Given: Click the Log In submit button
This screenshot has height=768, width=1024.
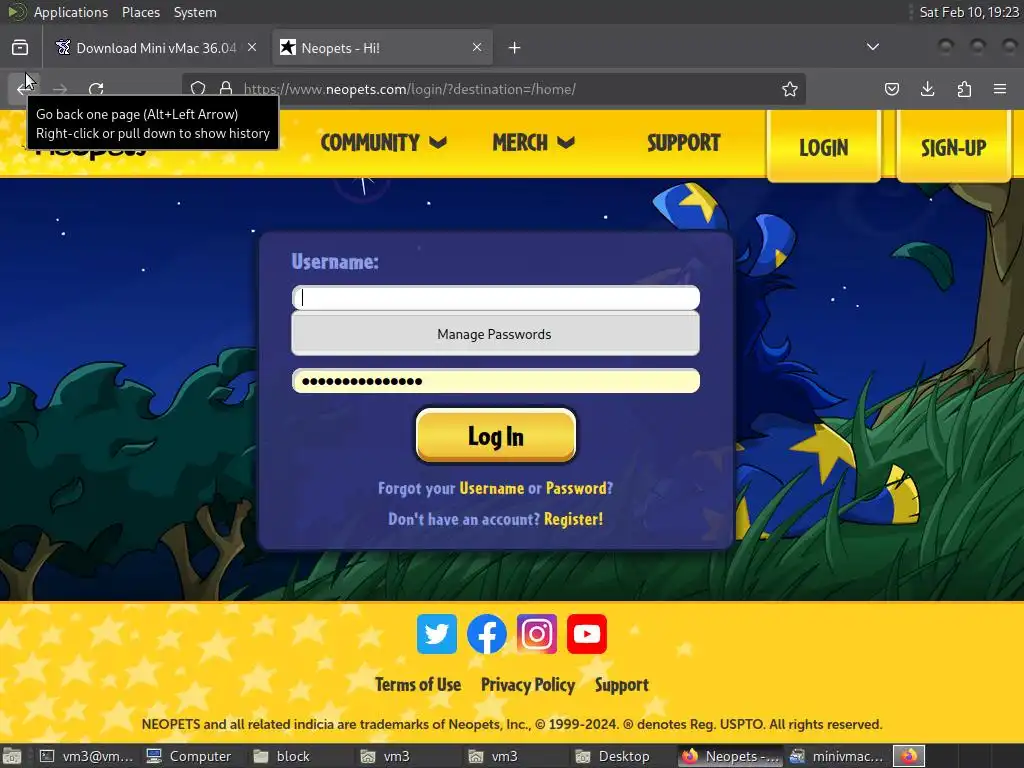Looking at the screenshot, I should point(496,436).
